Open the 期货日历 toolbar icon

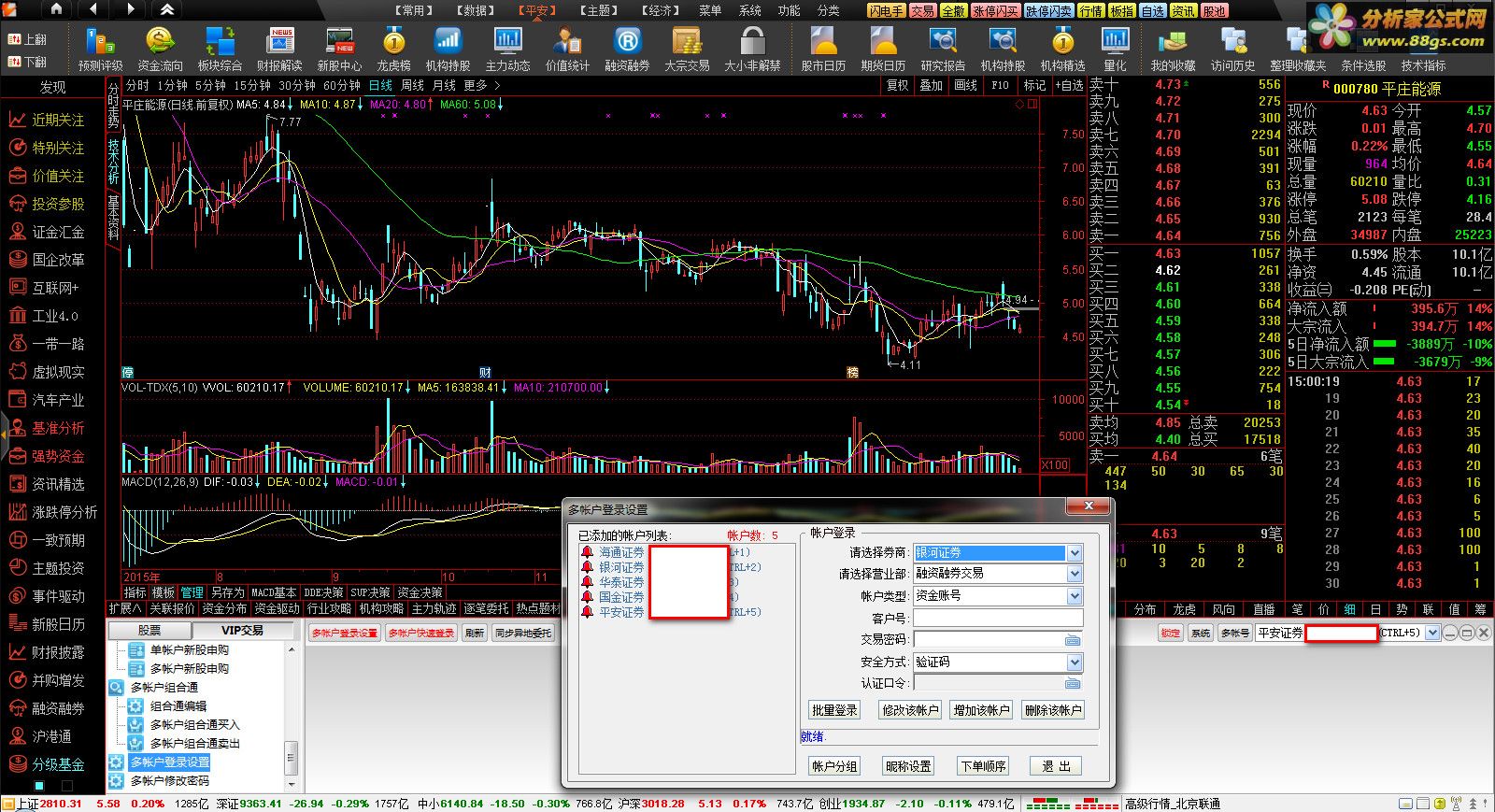point(883,49)
